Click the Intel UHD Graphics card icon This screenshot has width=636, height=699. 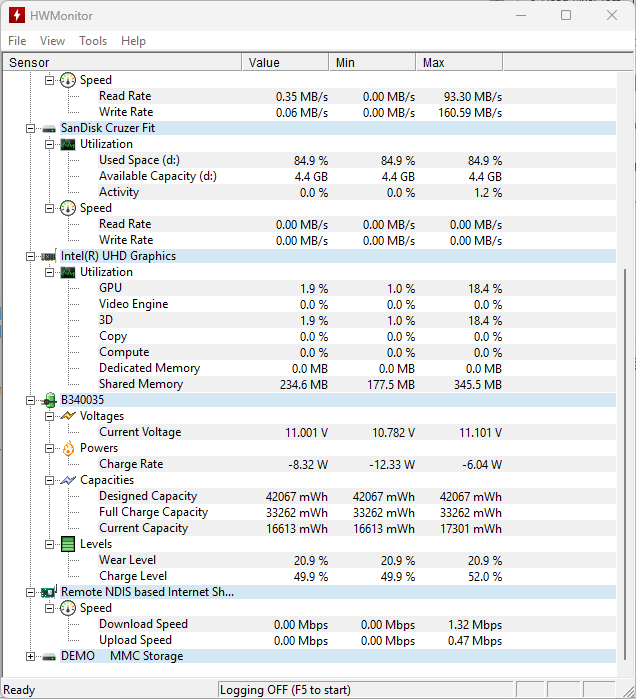pos(49,256)
